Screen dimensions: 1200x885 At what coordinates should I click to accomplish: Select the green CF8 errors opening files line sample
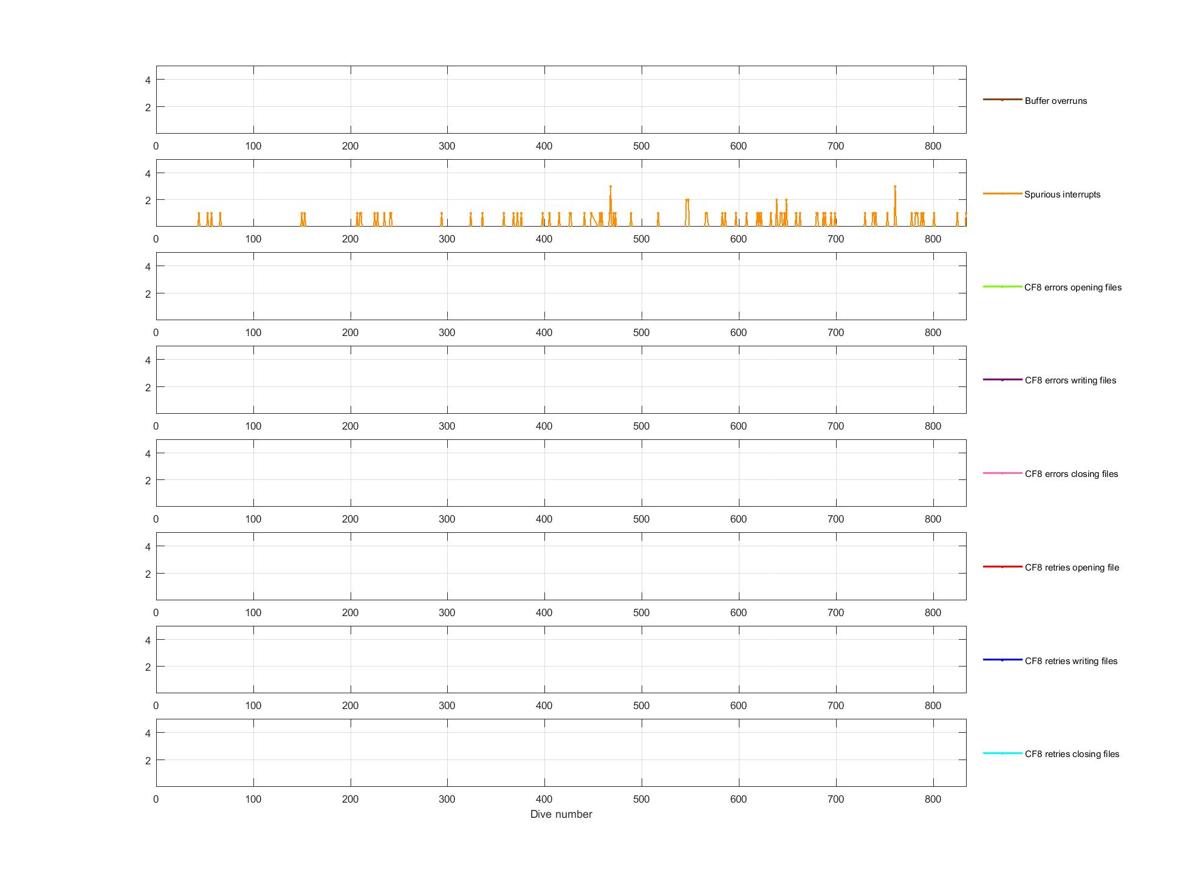coord(1002,287)
